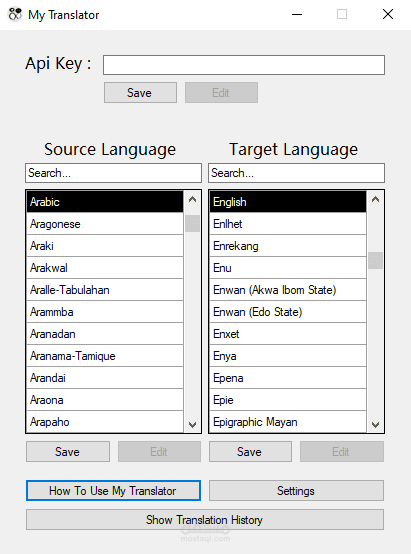Select Arakwal in Source Language list

coord(105,268)
